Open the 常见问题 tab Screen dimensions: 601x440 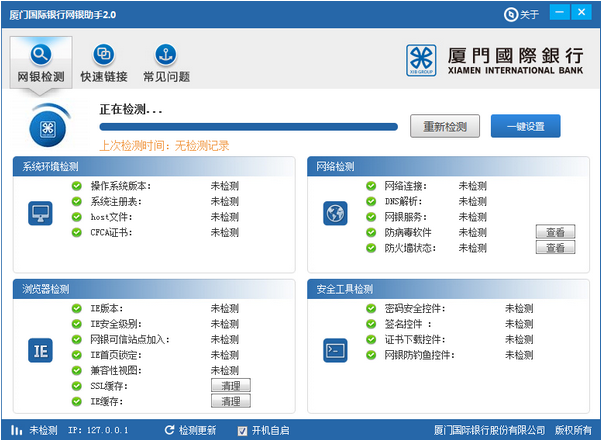(x=166, y=64)
